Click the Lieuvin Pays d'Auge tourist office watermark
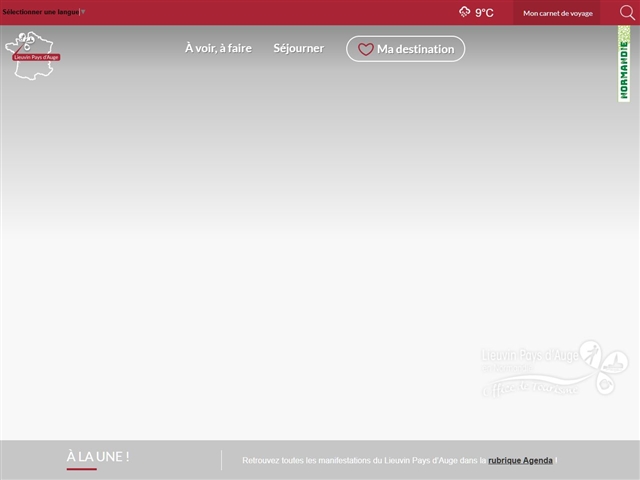This screenshot has width=640, height=480. coord(553,369)
